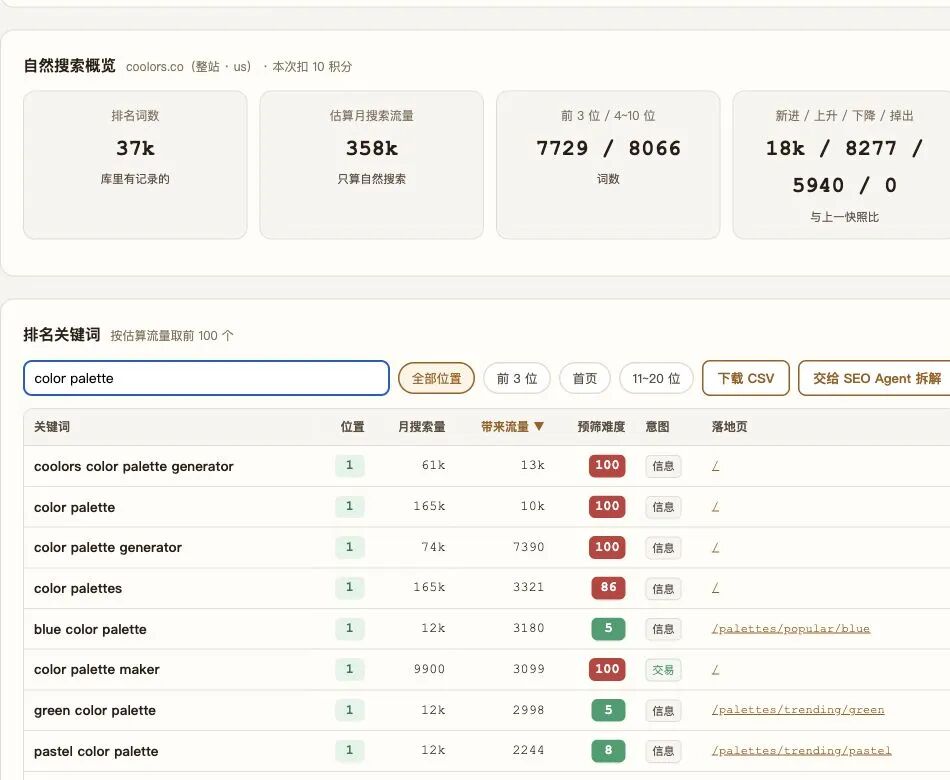Click the keyword 'pastel color palette'
This screenshot has height=780, width=950.
pyautogui.click(x=96, y=752)
